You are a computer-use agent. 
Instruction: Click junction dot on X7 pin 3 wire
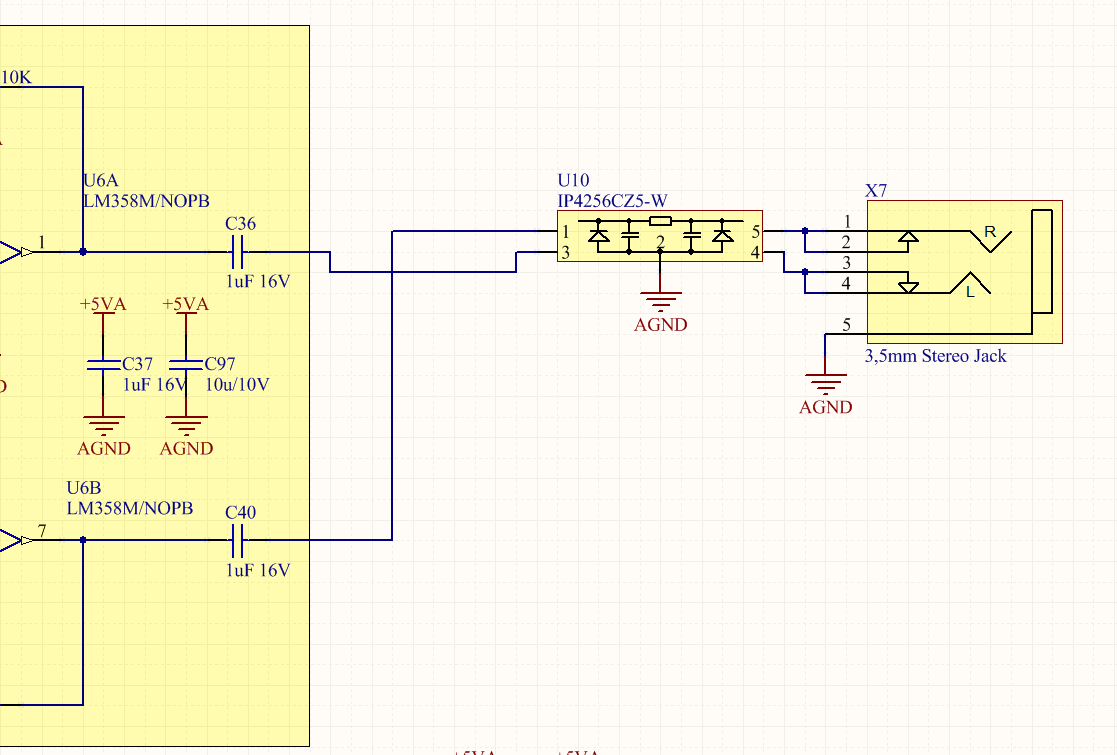point(805,272)
